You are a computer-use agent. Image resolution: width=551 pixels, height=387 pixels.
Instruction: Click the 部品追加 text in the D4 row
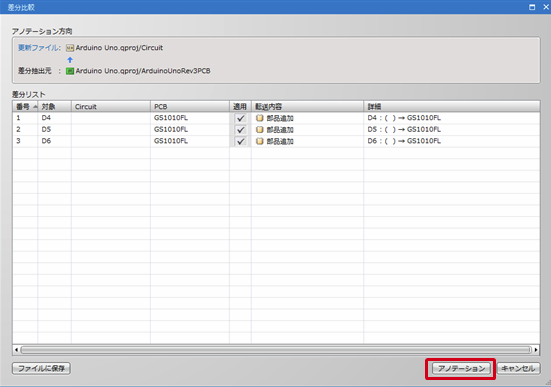280,118
